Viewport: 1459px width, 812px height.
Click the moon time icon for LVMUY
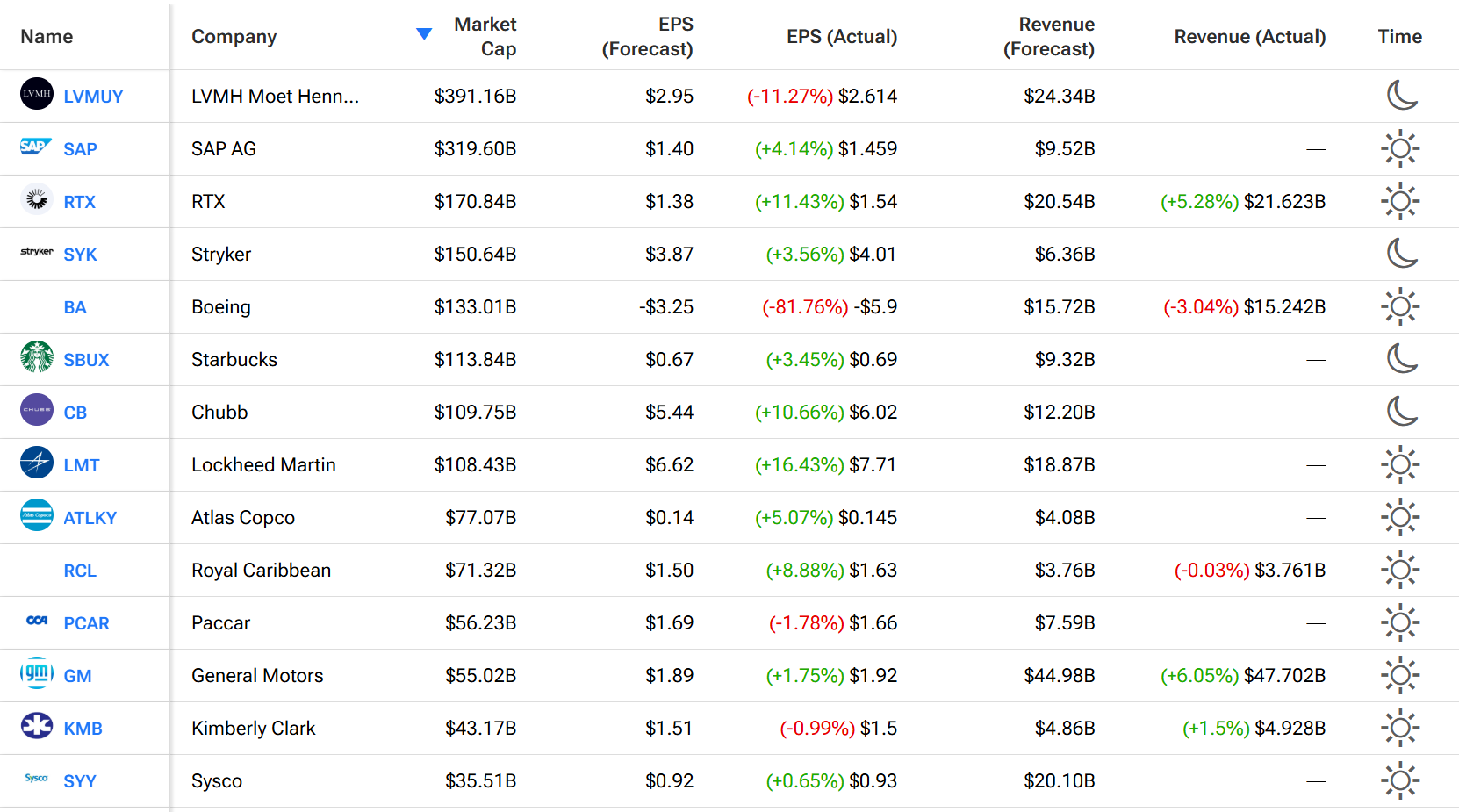click(1402, 95)
